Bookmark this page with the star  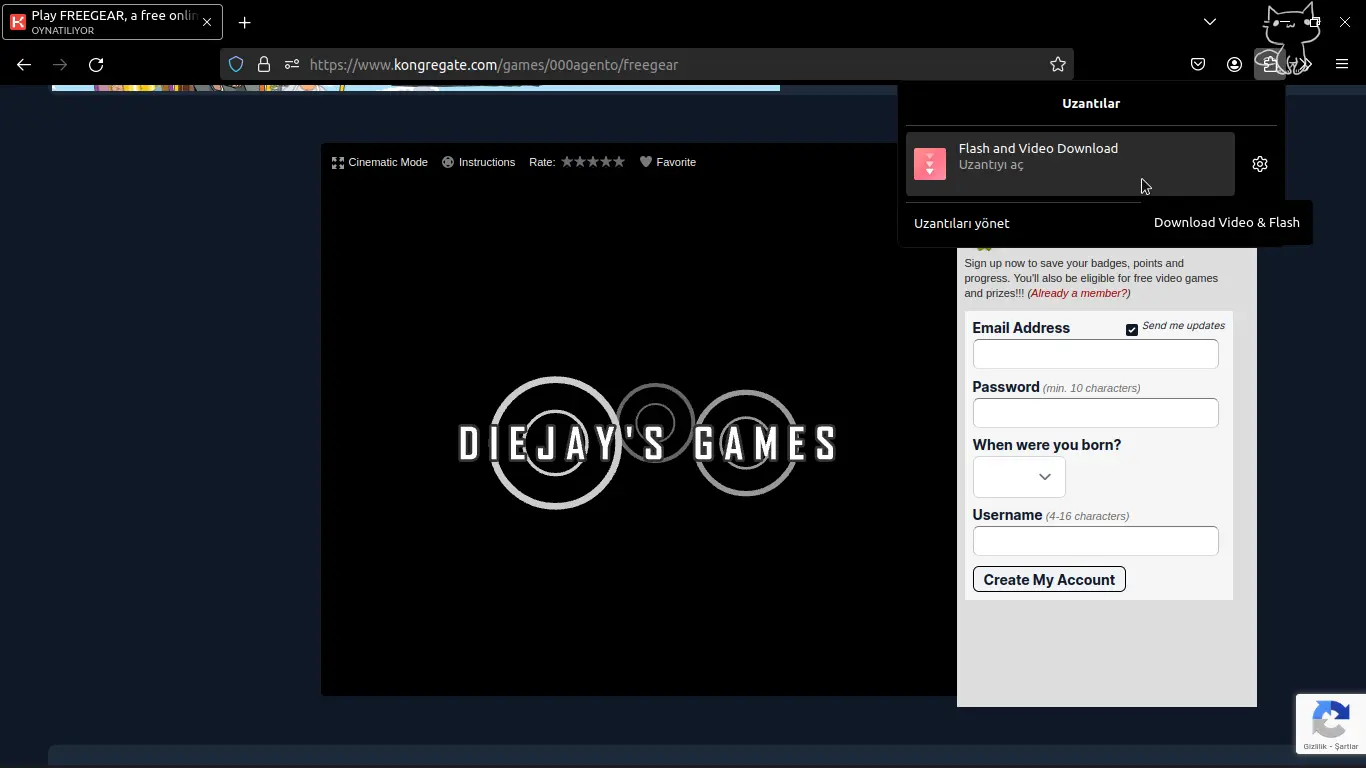click(1058, 64)
